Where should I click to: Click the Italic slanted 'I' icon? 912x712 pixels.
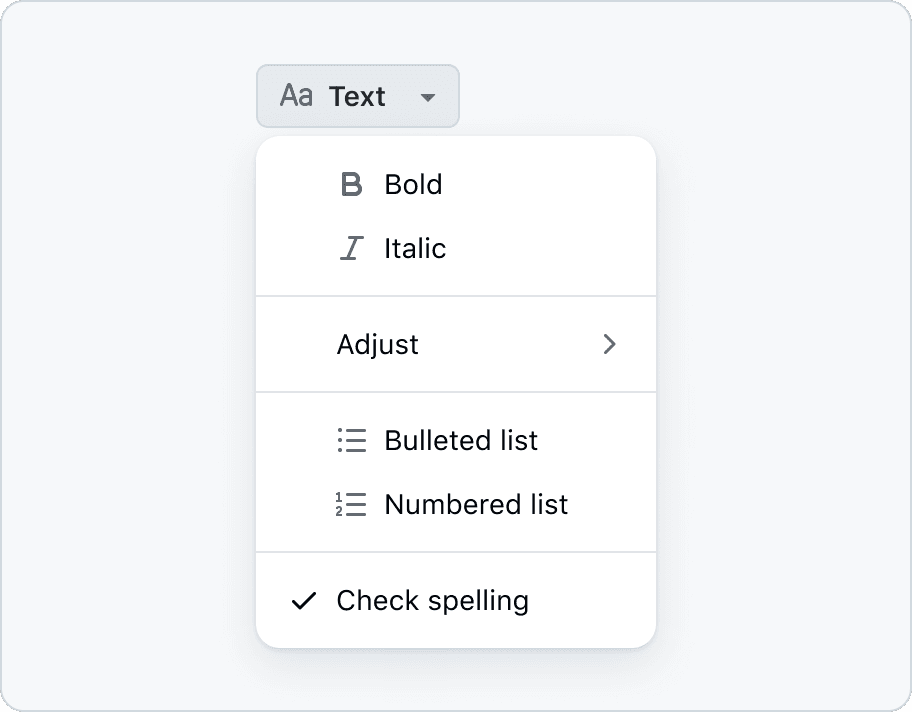[351, 249]
